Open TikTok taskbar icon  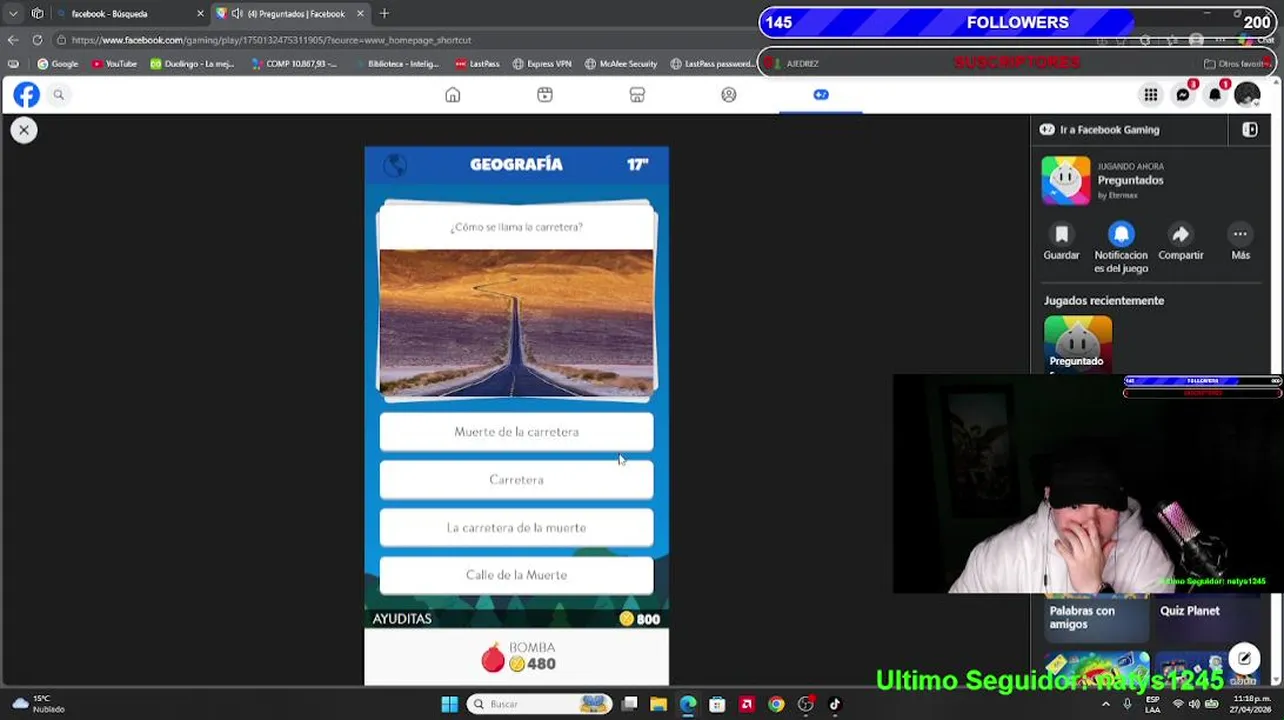835,704
